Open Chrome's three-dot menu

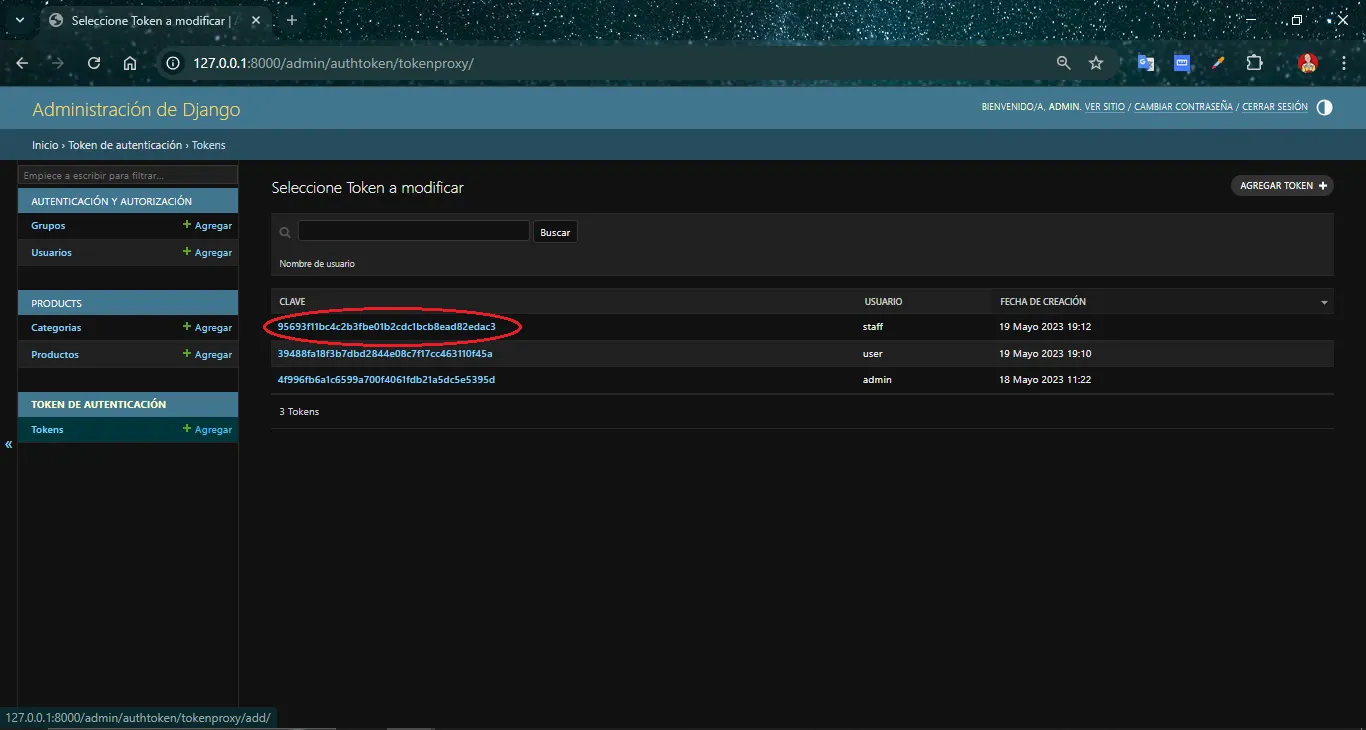[1344, 63]
